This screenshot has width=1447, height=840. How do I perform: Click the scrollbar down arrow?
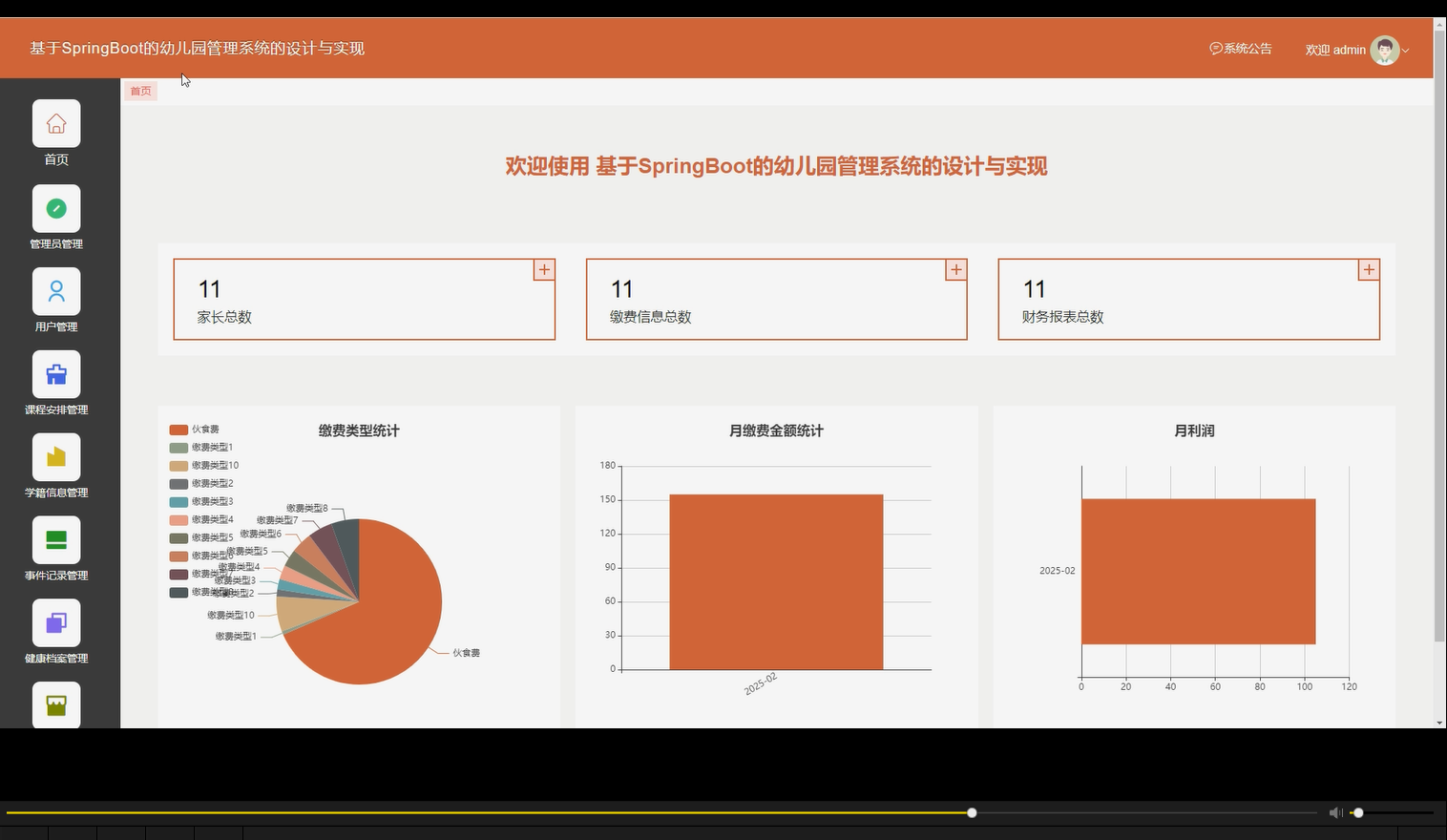1440,723
